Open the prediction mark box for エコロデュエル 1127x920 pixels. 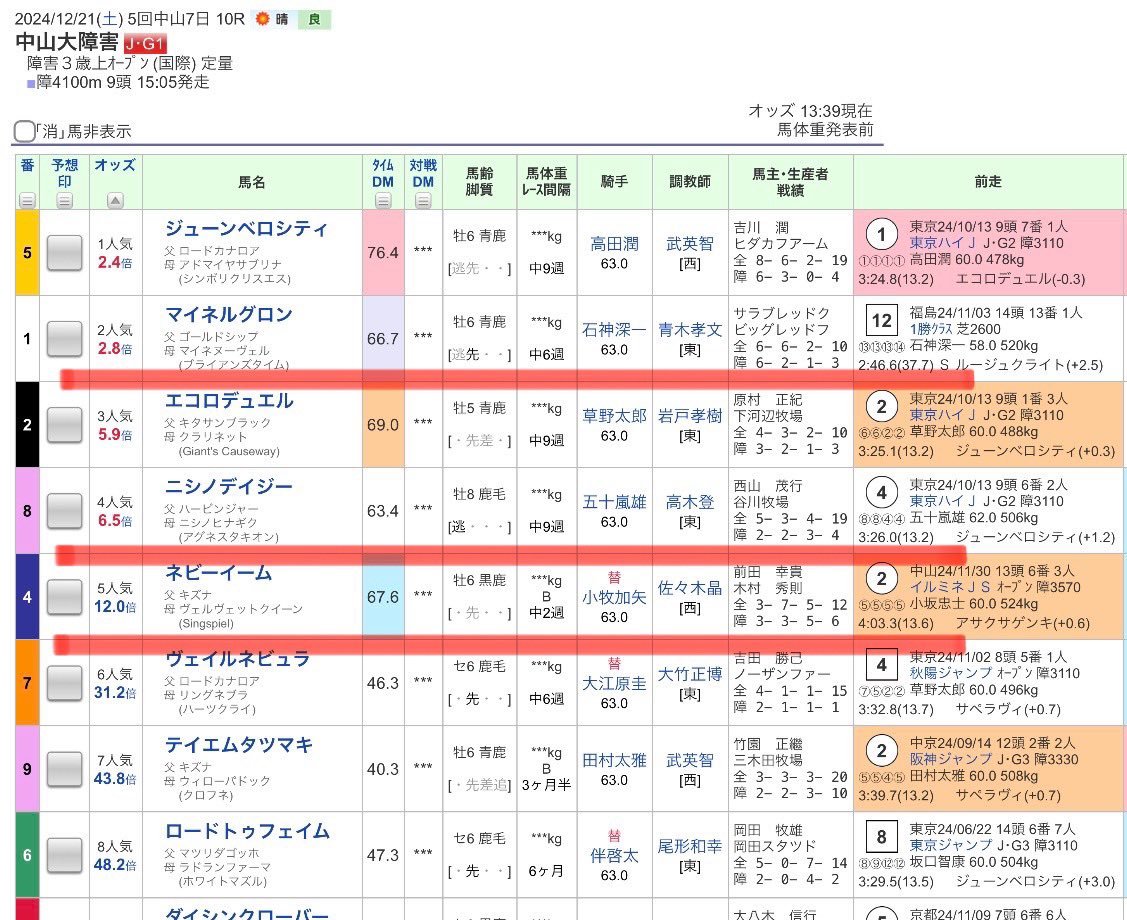(x=65, y=425)
